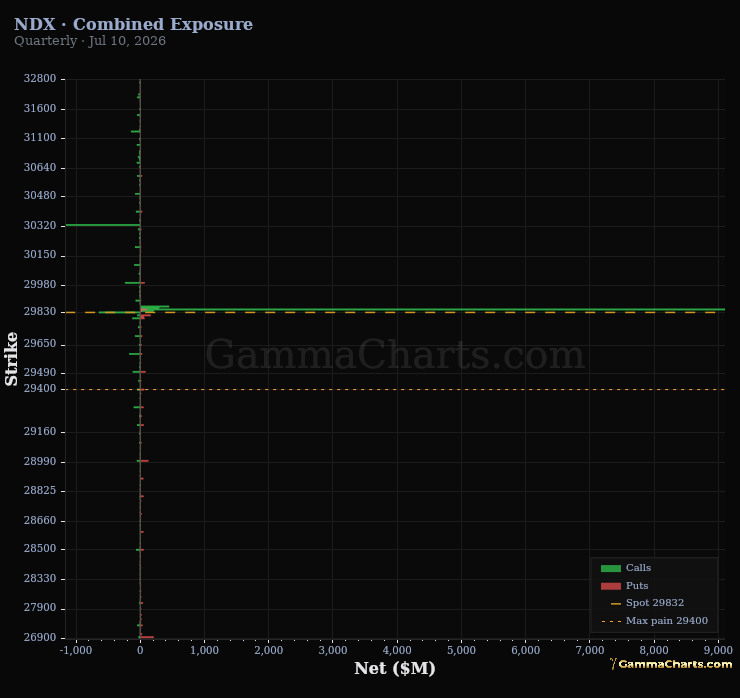This screenshot has width=740, height=698.
Task: Toggle the Puts legend label
Action: click(637, 586)
